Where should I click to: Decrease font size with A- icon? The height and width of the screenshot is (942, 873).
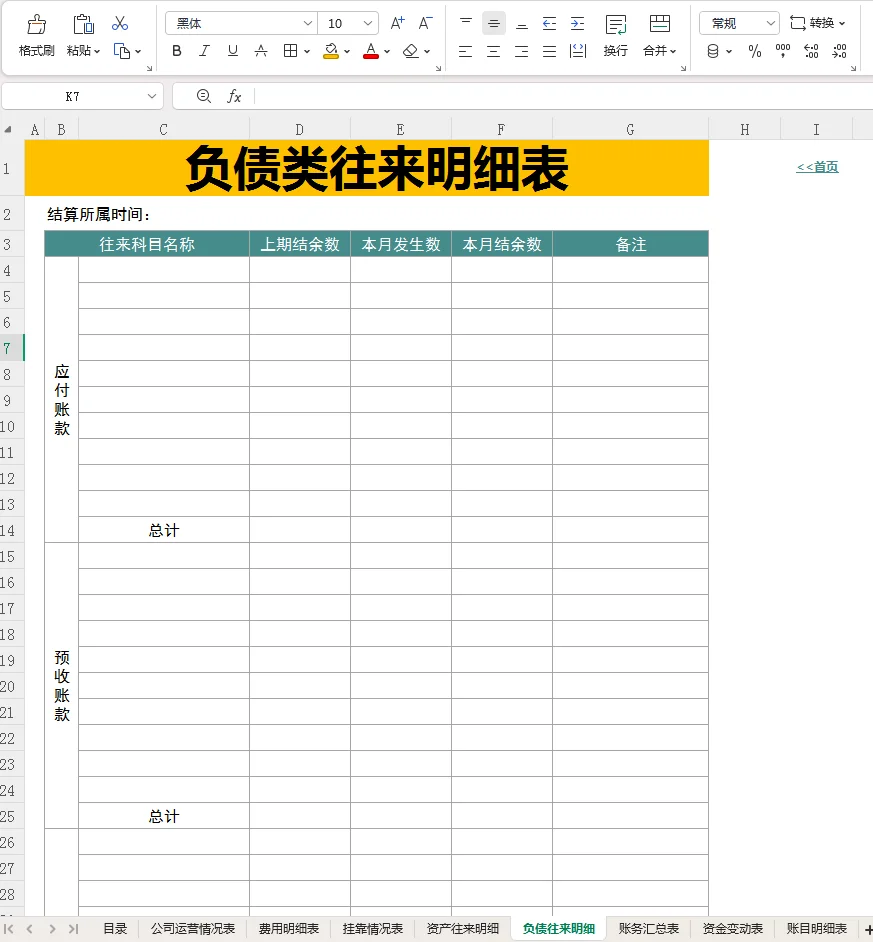coord(425,23)
